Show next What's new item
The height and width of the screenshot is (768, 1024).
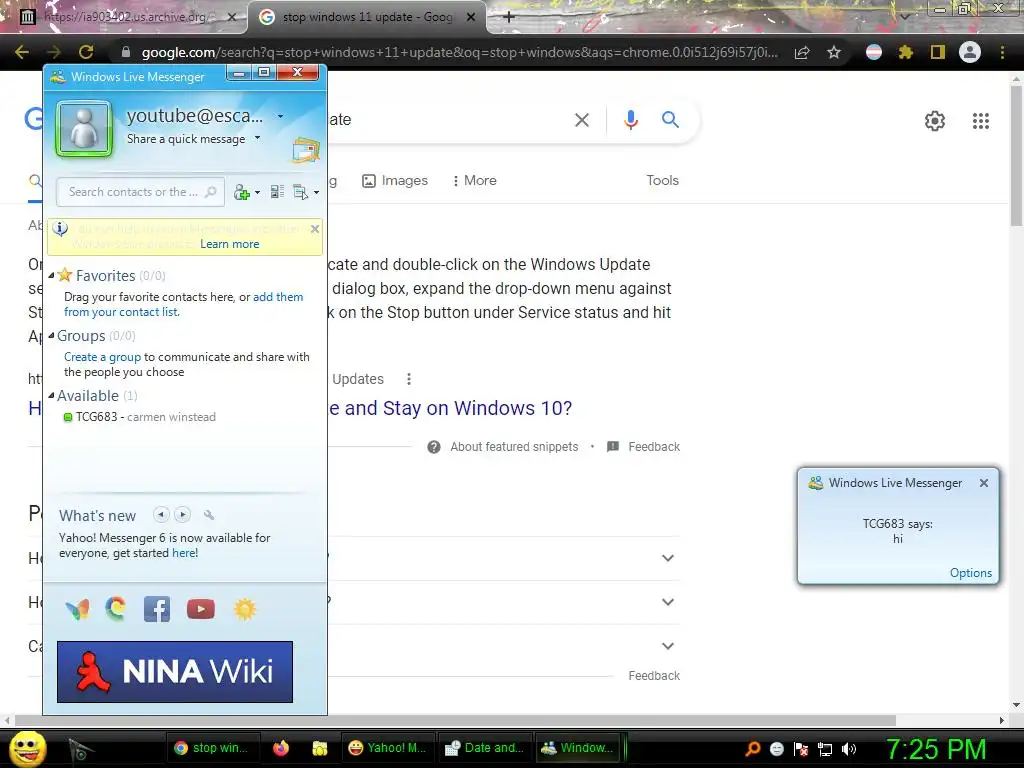(183, 515)
